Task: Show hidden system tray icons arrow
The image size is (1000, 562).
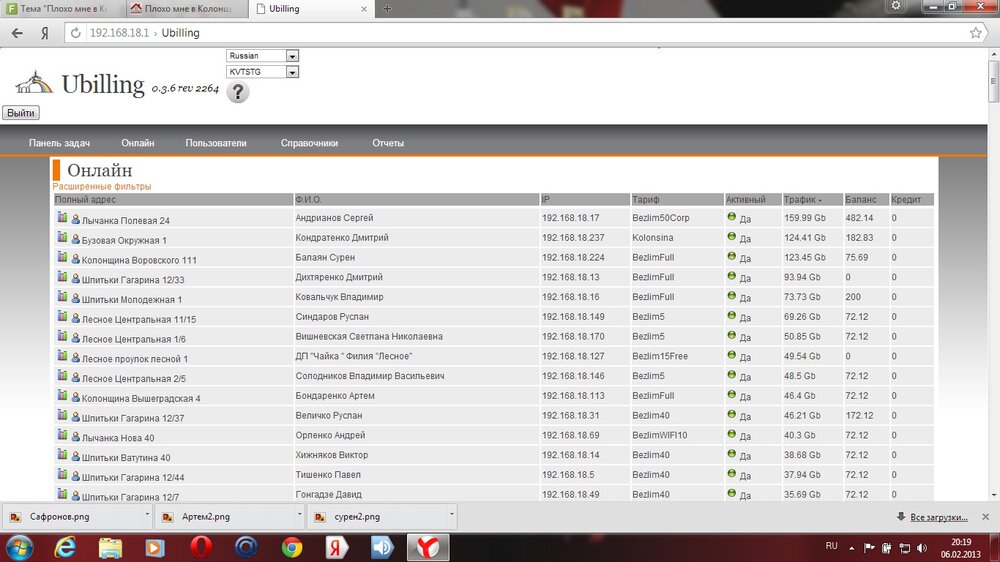Action: [851, 548]
